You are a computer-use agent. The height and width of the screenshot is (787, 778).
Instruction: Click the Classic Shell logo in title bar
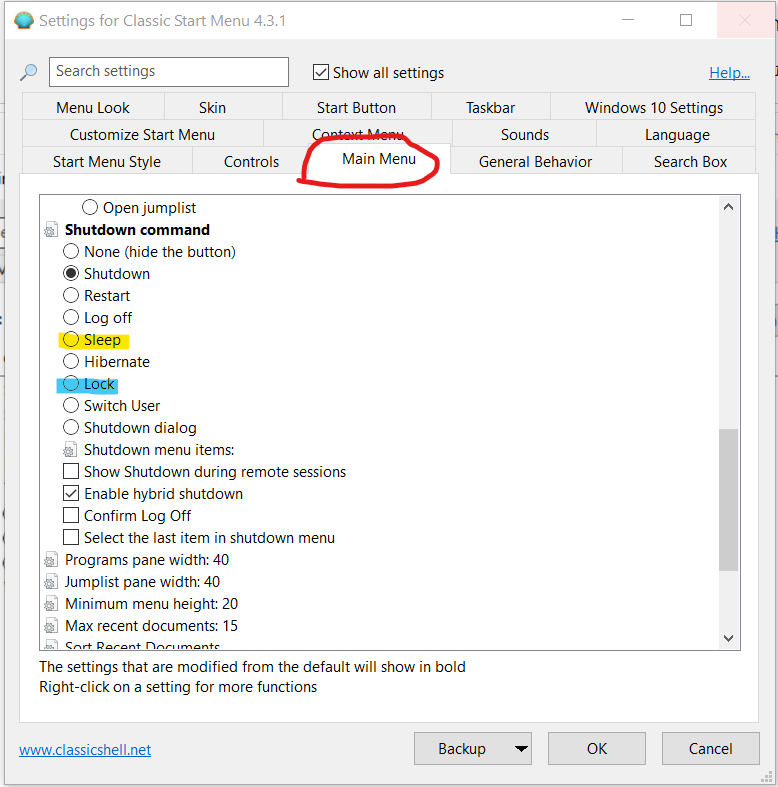click(x=24, y=21)
